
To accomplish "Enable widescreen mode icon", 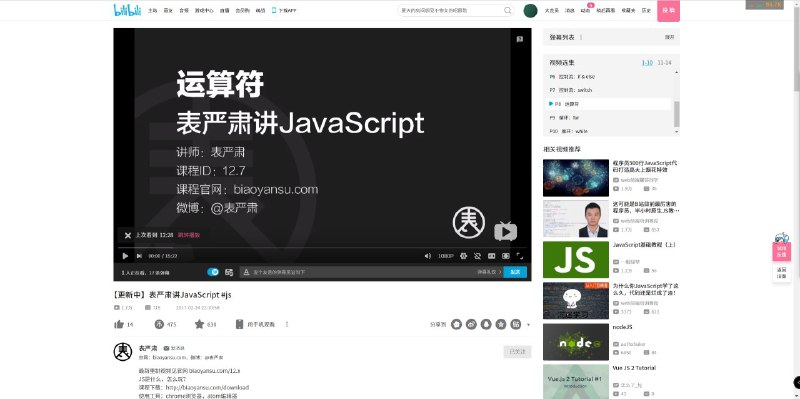I will click(491, 256).
